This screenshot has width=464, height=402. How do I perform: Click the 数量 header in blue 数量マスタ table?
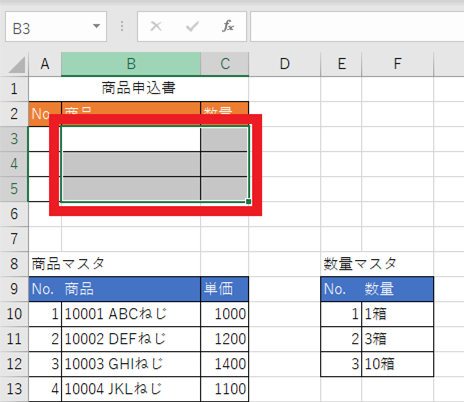click(397, 289)
